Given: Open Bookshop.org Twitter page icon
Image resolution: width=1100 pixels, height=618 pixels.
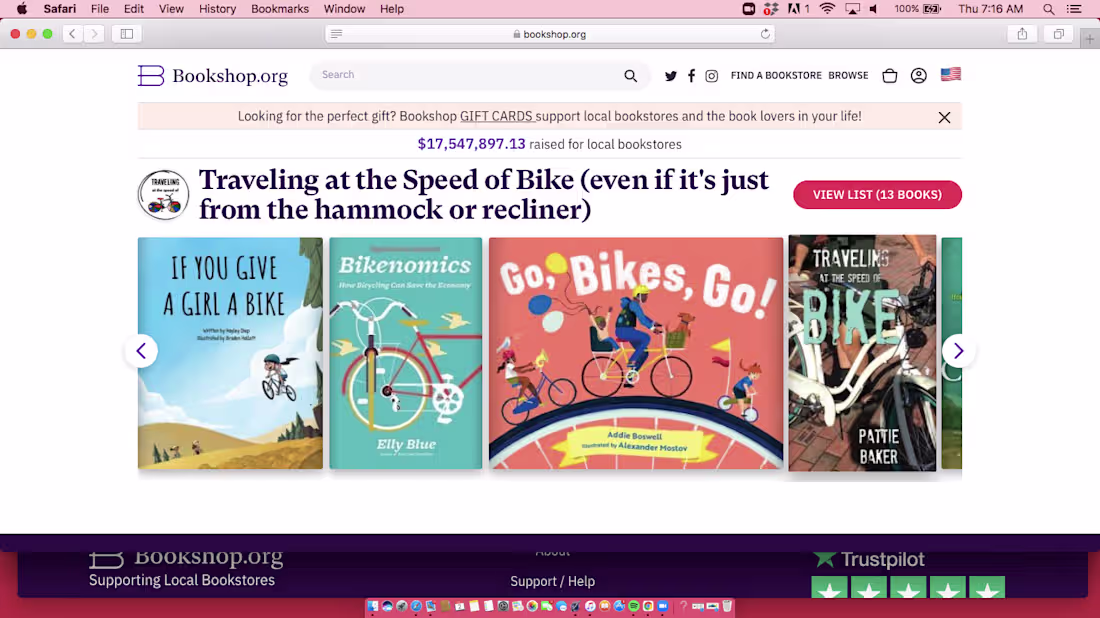Looking at the screenshot, I should (x=671, y=76).
